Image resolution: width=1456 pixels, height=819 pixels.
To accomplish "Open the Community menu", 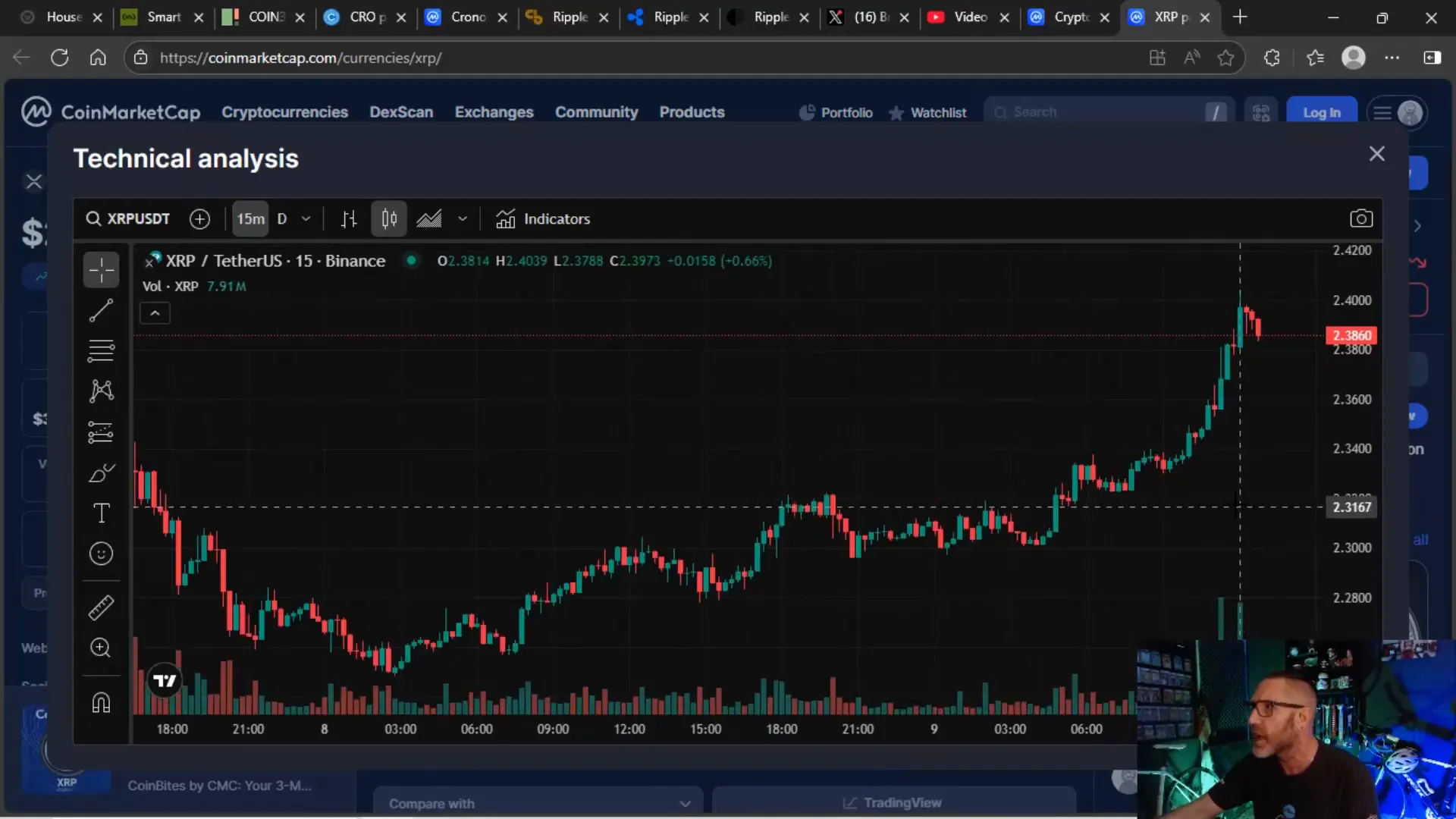I will point(596,112).
